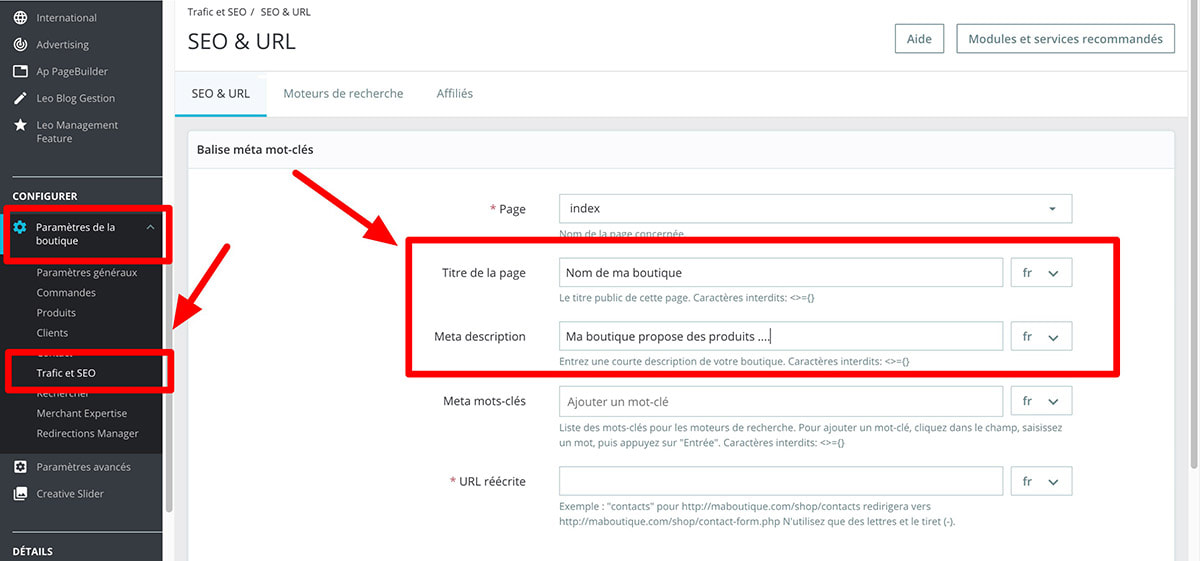Click the Paramètres de la boutique gear icon
1200x561 pixels.
(x=20, y=228)
